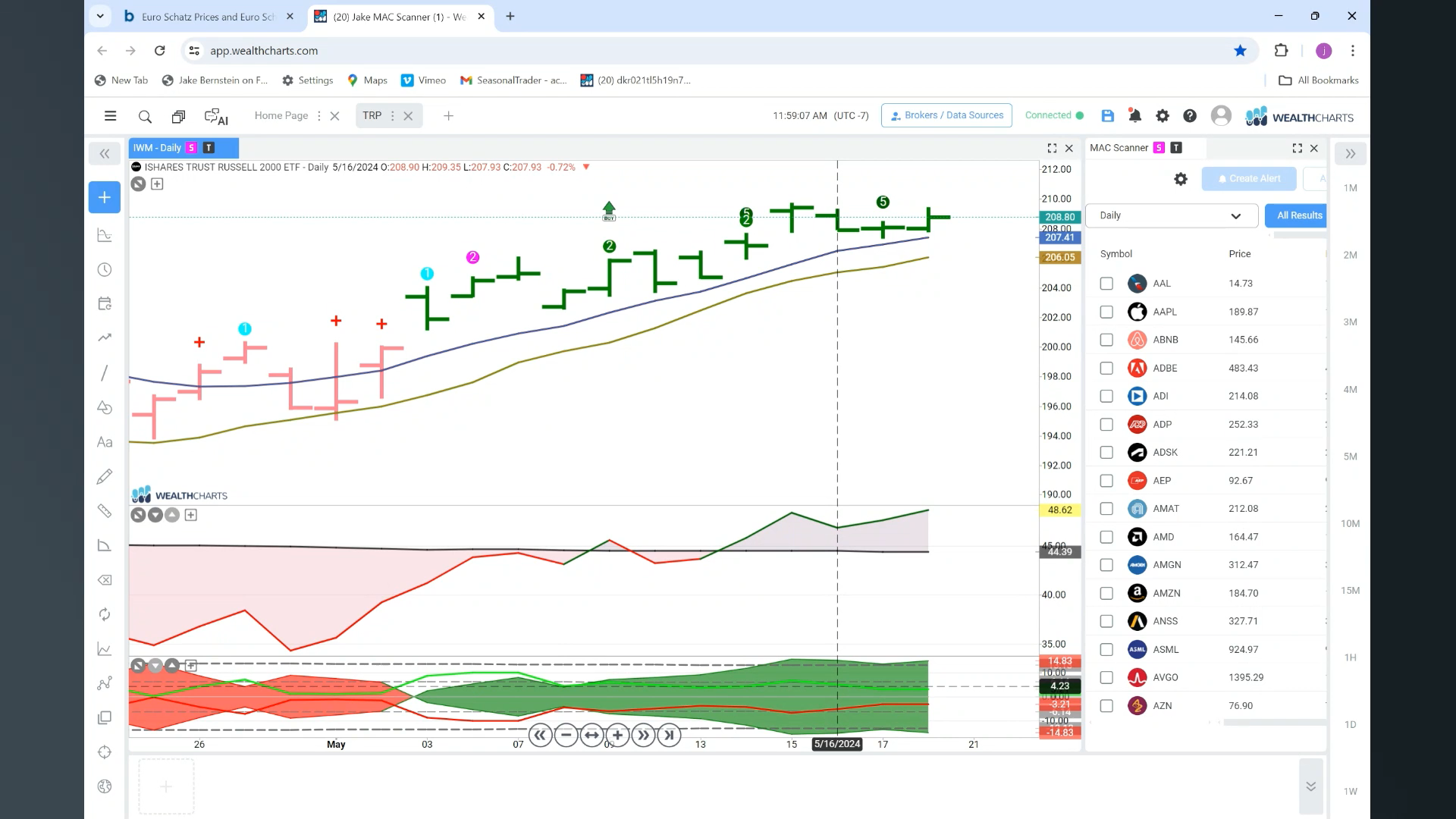The width and height of the screenshot is (1456, 819).
Task: Open All Bookmarks folder
Action: (x=1319, y=80)
